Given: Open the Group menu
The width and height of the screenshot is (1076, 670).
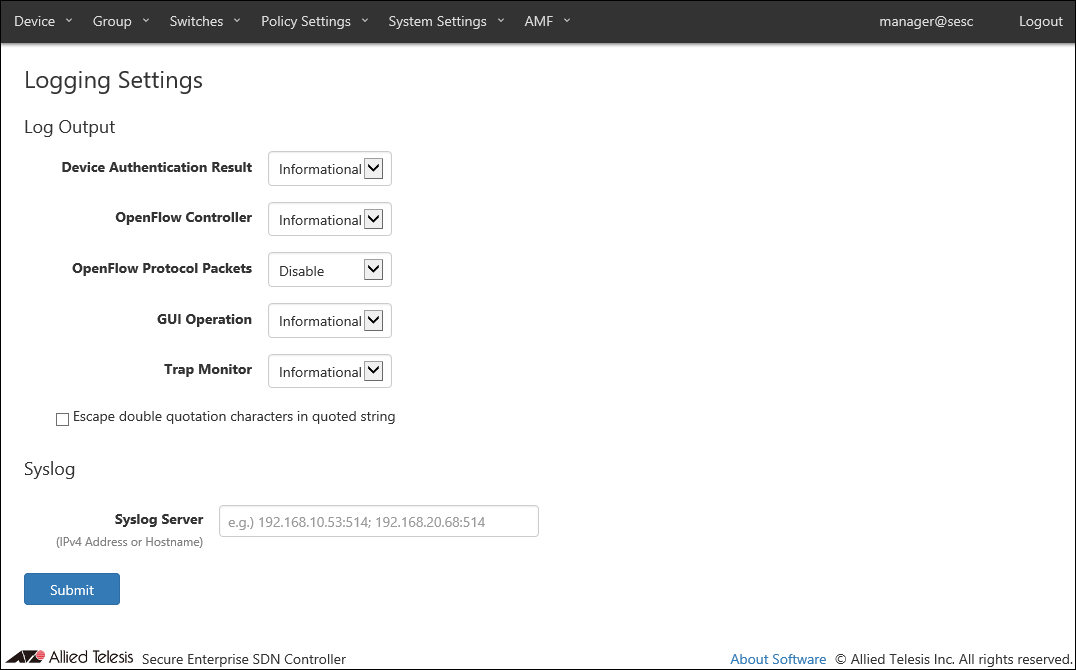Looking at the screenshot, I should click(121, 21).
